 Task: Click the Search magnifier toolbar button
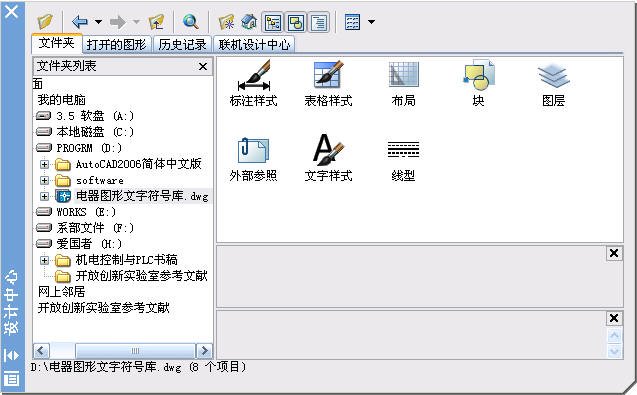pos(191,22)
